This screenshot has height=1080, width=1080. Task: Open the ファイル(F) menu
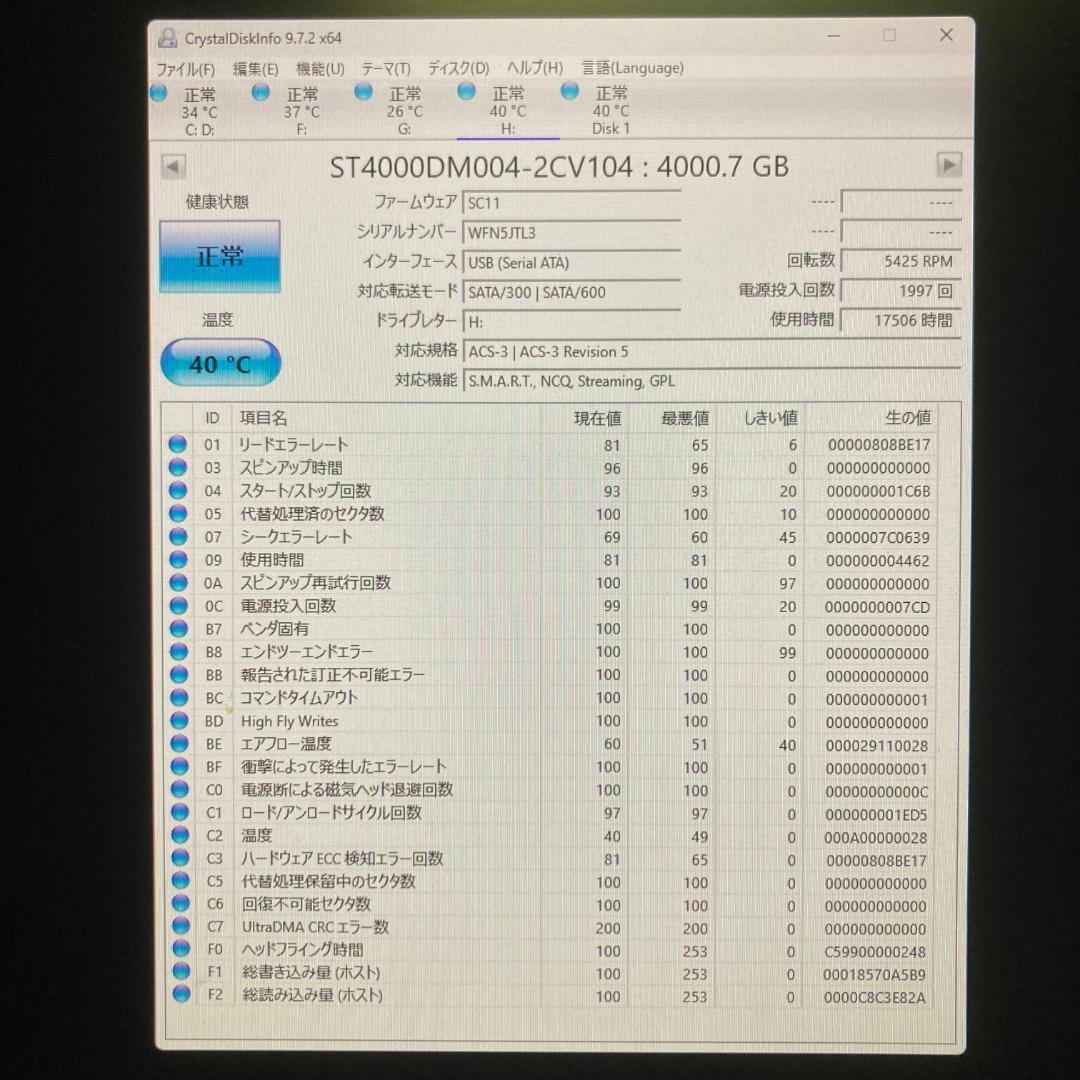(x=185, y=69)
